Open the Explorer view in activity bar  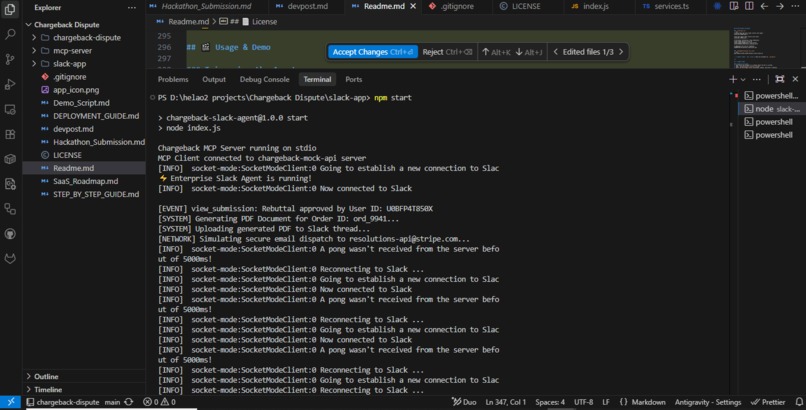pyautogui.click(x=10, y=9)
